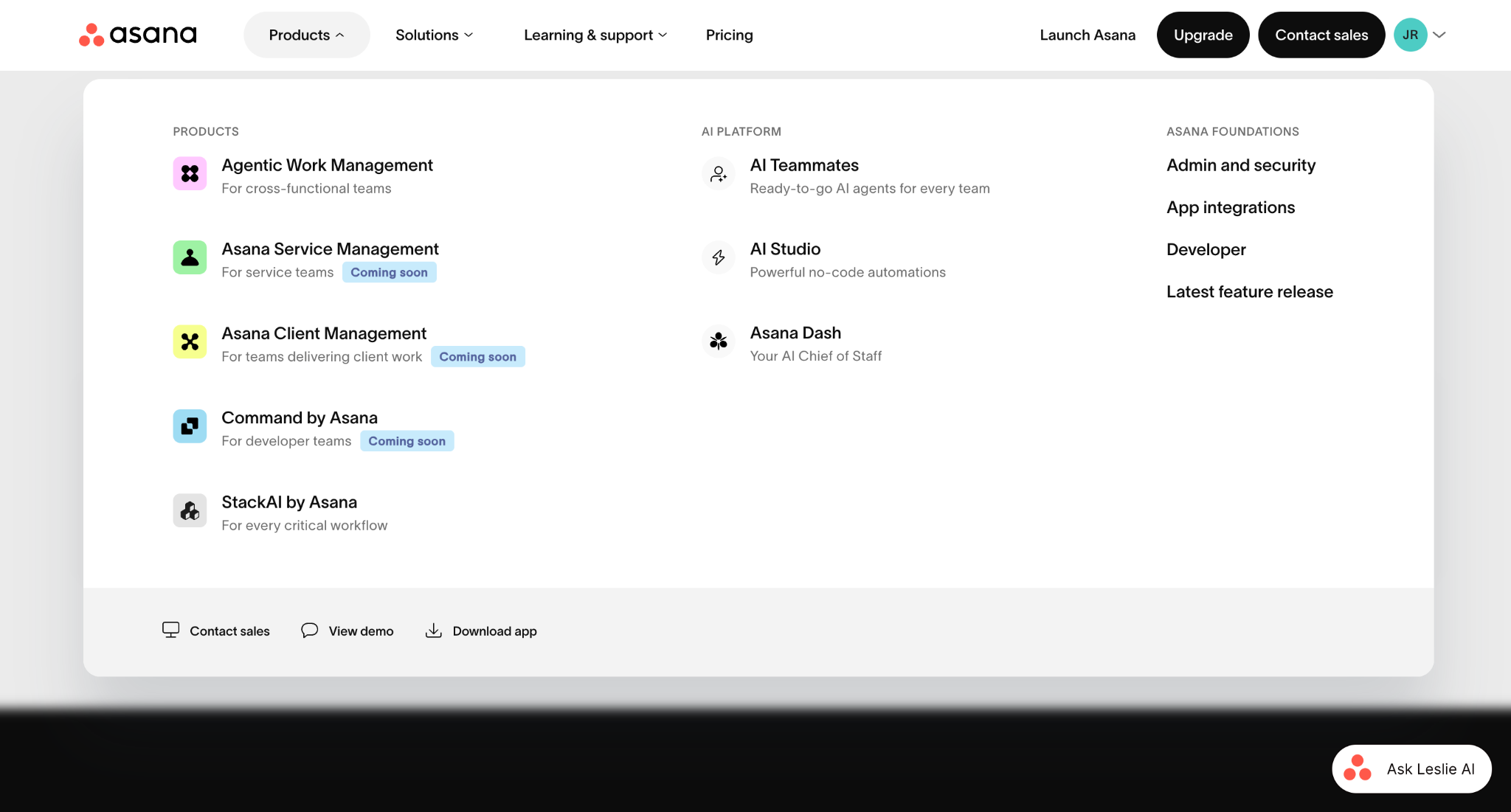Screen dimensions: 1511x812
Task: Click the header Contact sales button
Action: tap(1321, 35)
